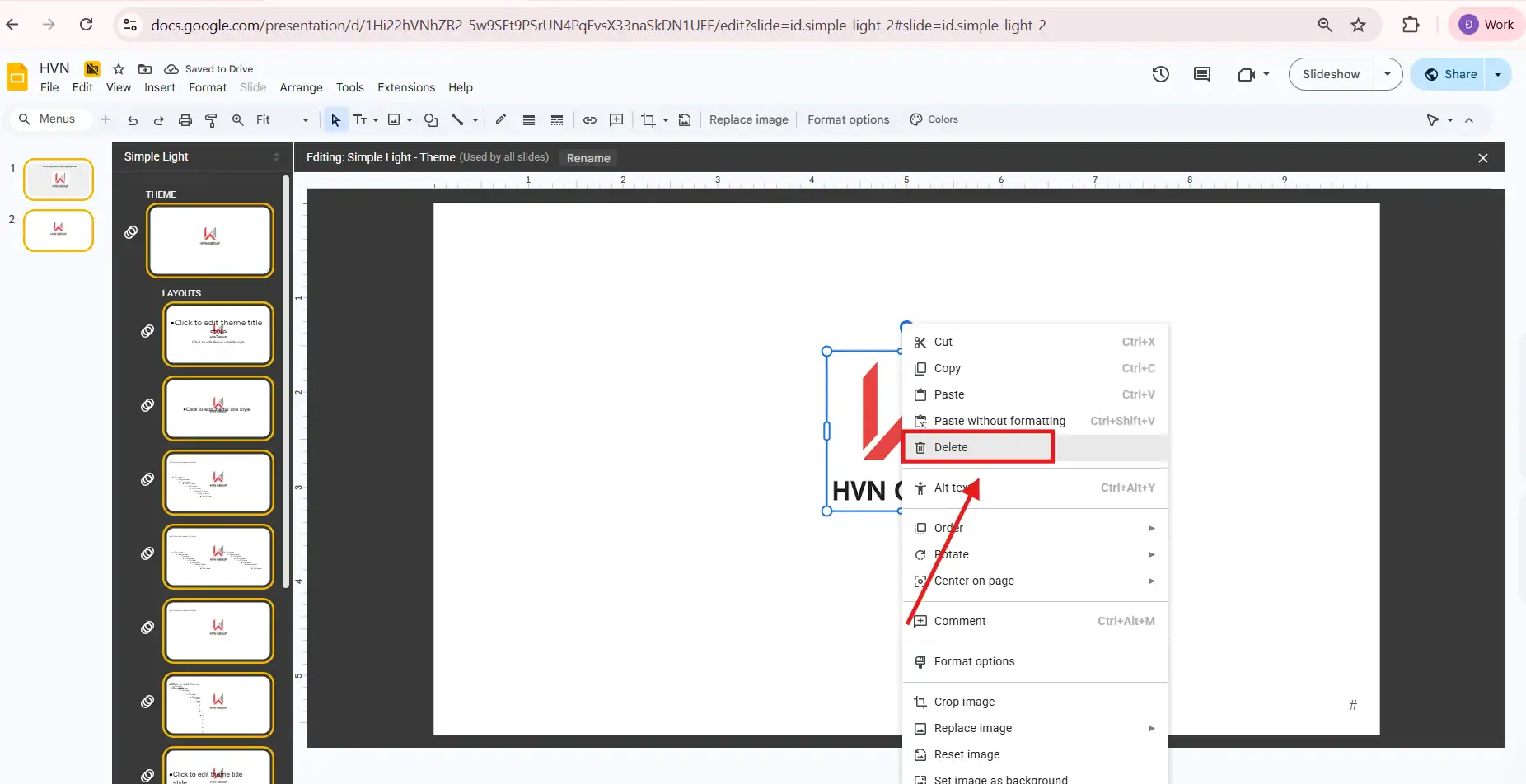Click the paint format roller icon
Image resolution: width=1526 pixels, height=784 pixels.
tap(211, 120)
